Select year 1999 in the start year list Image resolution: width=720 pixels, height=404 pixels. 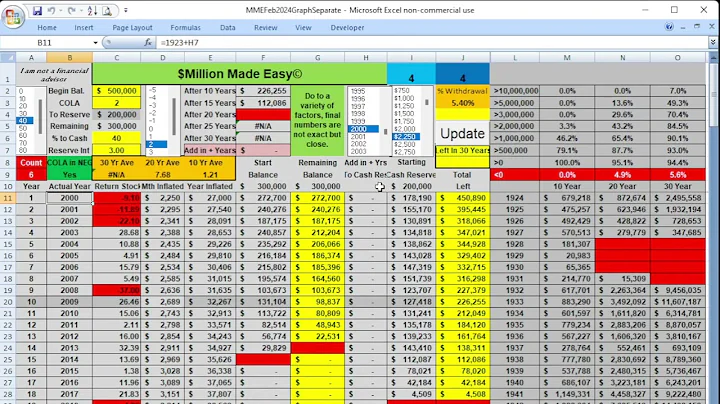pyautogui.click(x=363, y=121)
